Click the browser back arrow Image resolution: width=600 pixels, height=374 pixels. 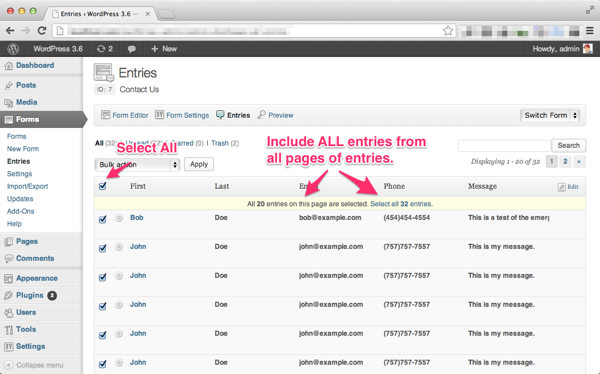coord(10,31)
